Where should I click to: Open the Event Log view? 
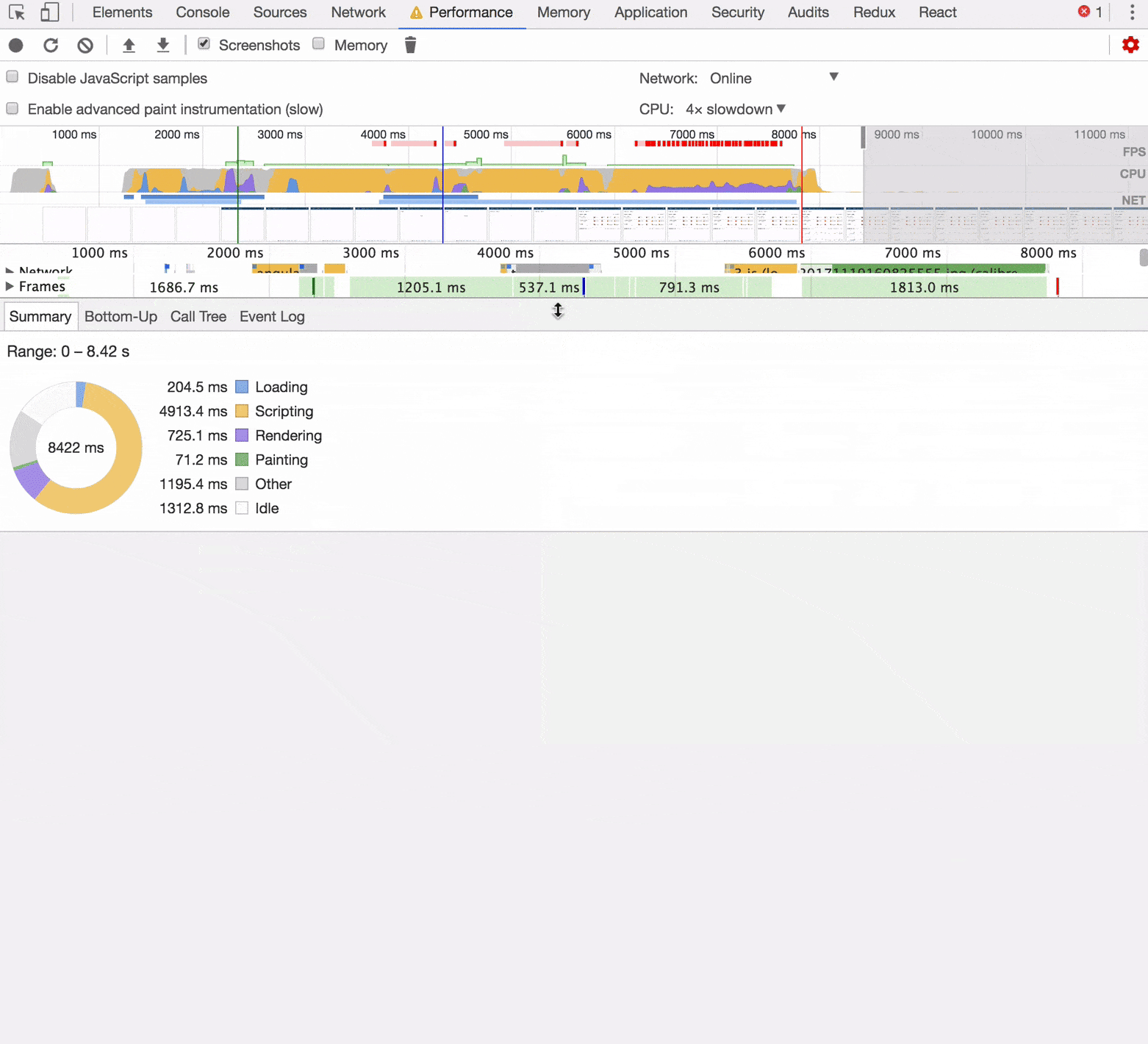tap(271, 316)
